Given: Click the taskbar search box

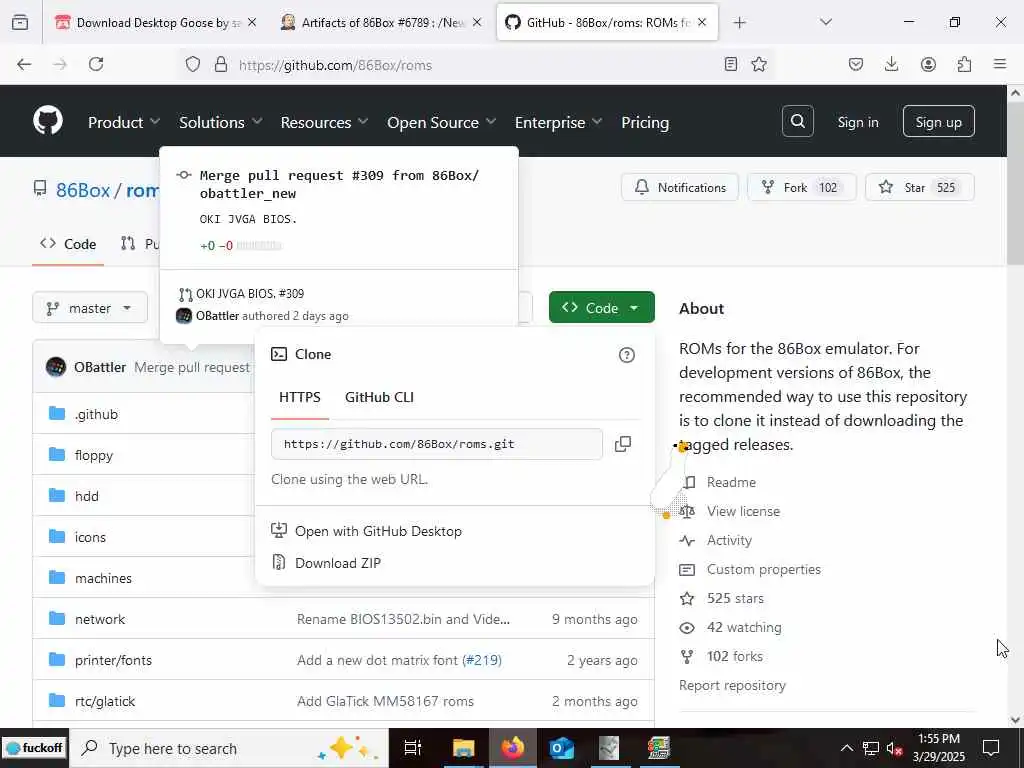Looking at the screenshot, I should point(229,748).
